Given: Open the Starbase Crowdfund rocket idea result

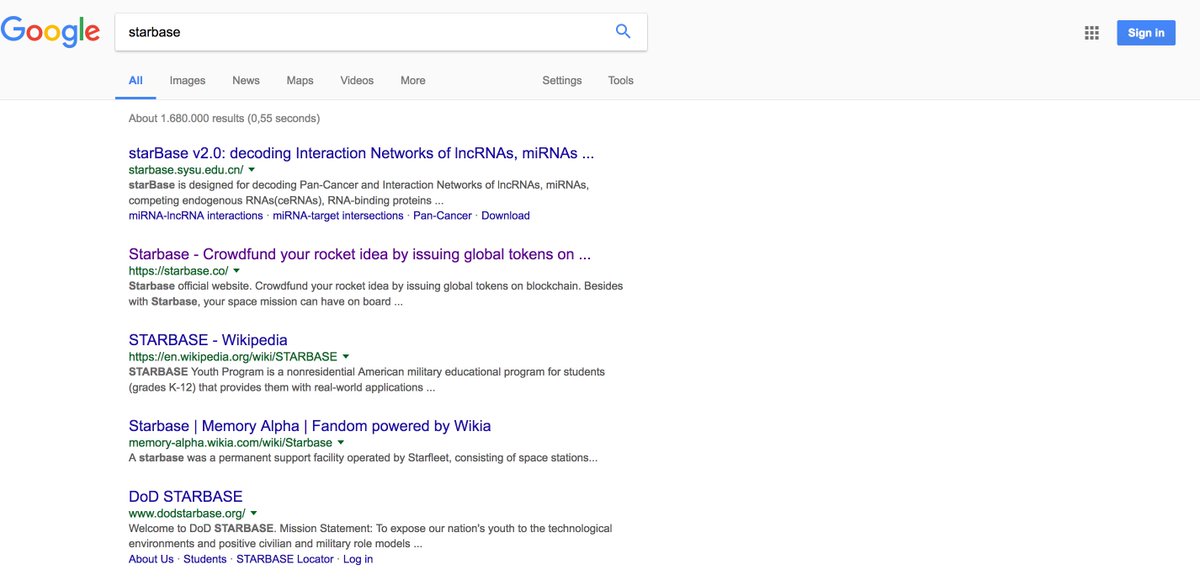Looking at the screenshot, I should tap(360, 254).
